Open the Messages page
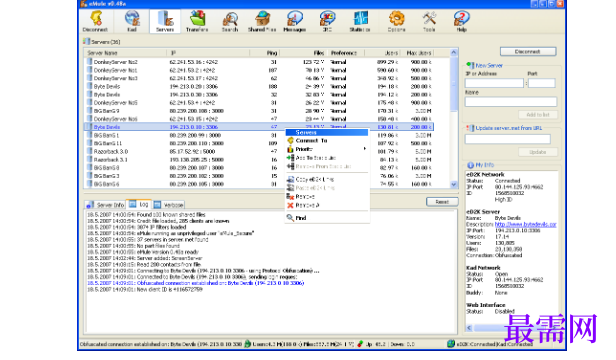 click(x=295, y=21)
